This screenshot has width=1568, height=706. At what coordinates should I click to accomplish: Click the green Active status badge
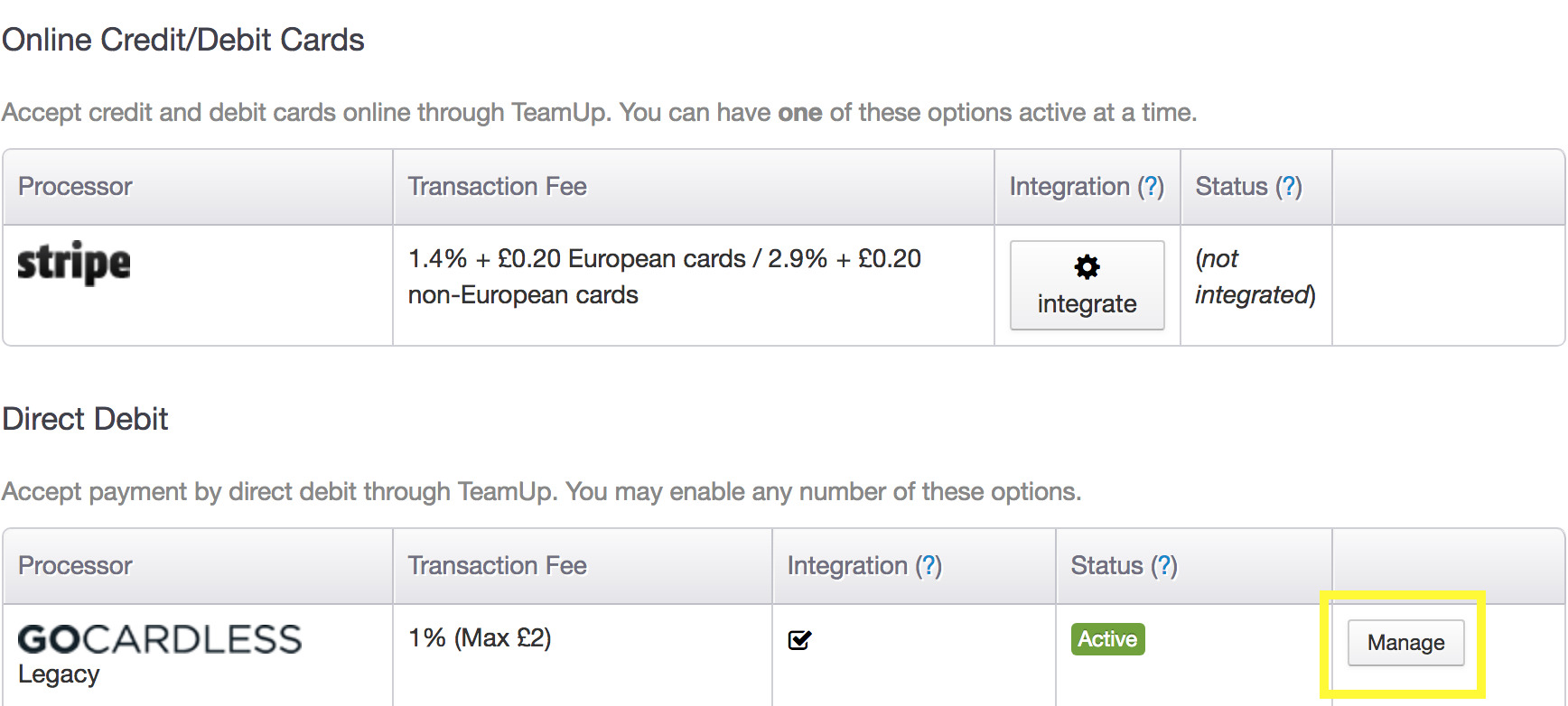click(x=1107, y=639)
